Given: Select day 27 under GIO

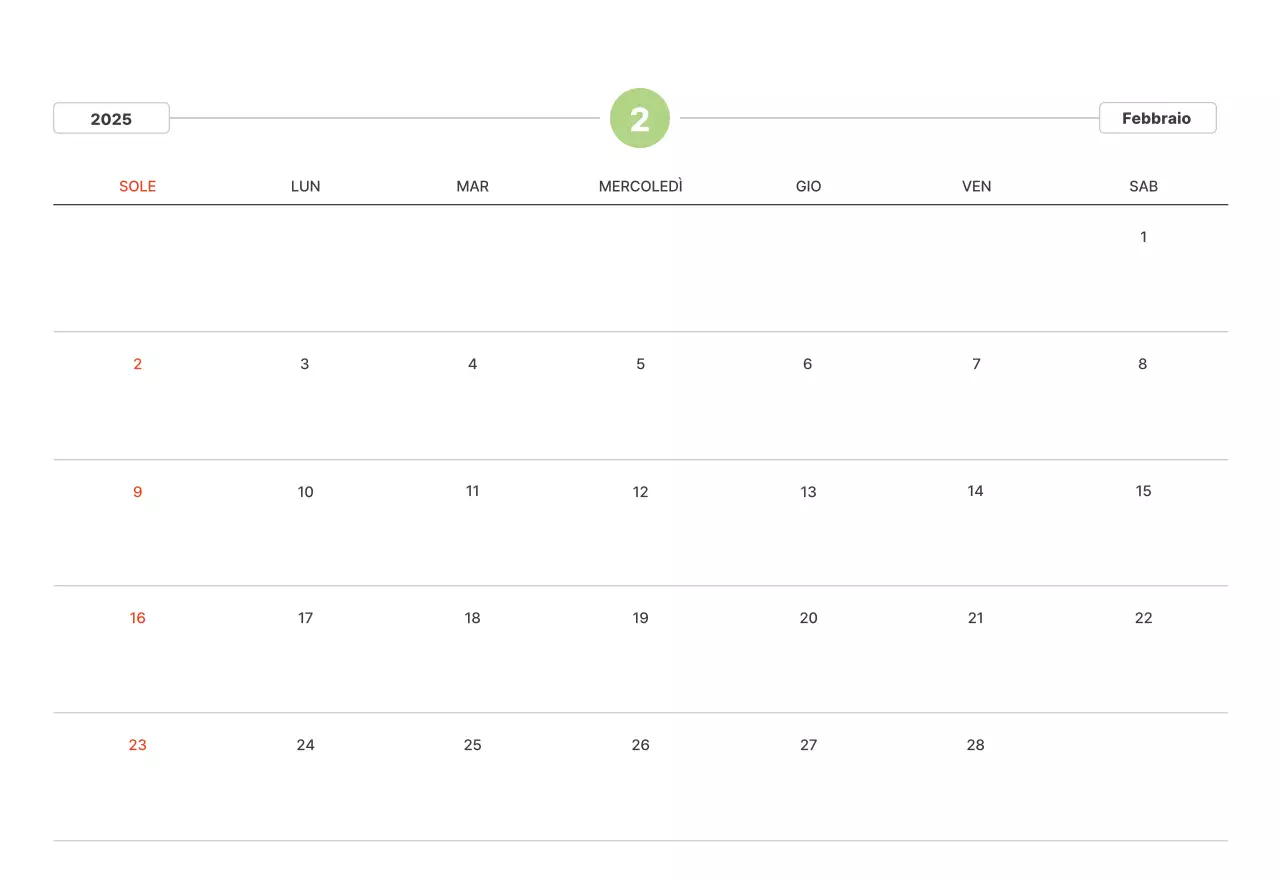Looking at the screenshot, I should click(x=808, y=745).
